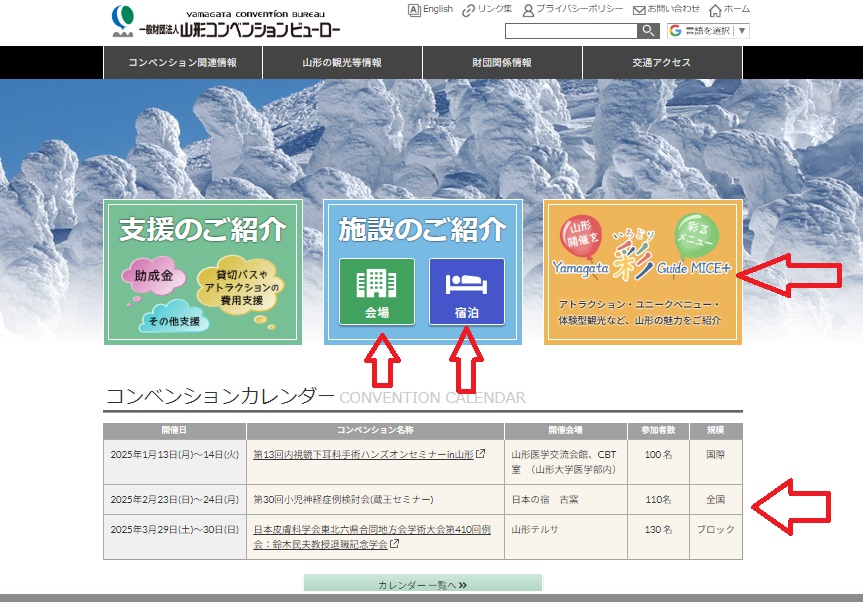
Task: Open the Google 言語を選択 dropdown
Action: pyautogui.click(x=708, y=31)
